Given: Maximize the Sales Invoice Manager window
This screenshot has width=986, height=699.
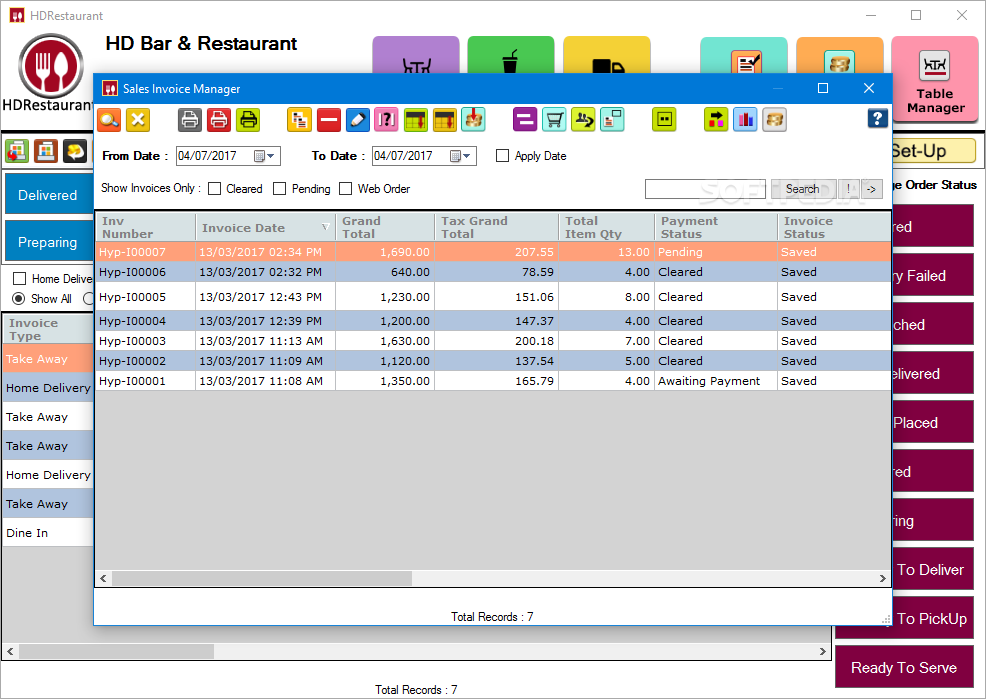Looking at the screenshot, I should coord(823,88).
